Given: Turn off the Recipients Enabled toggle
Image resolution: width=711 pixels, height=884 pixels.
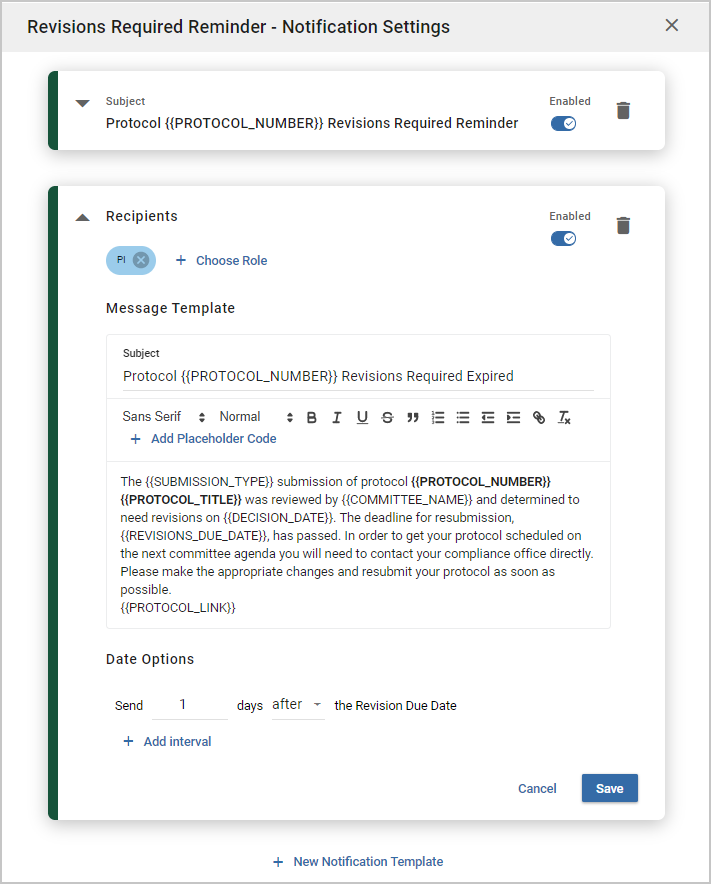Looking at the screenshot, I should 563,238.
